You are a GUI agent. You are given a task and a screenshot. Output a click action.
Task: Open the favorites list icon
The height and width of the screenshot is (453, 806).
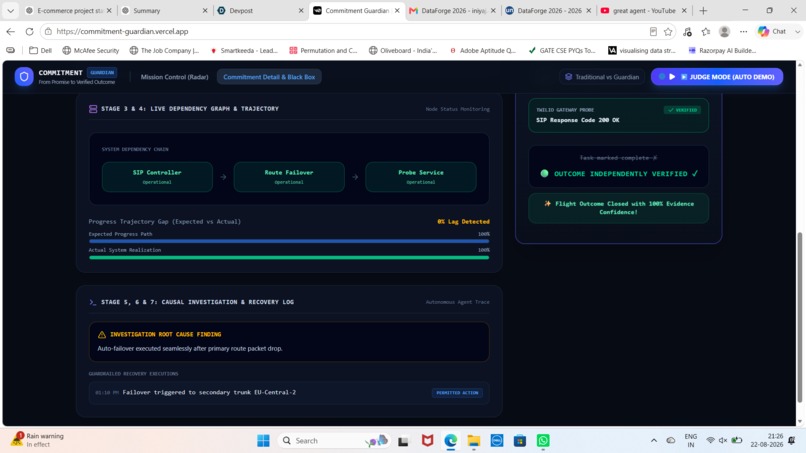click(x=706, y=31)
